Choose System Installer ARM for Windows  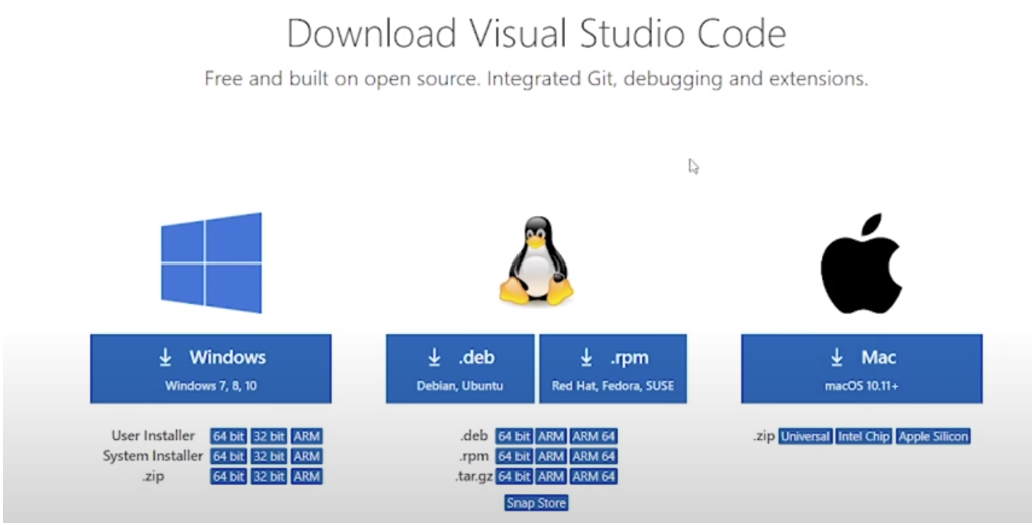click(x=307, y=456)
